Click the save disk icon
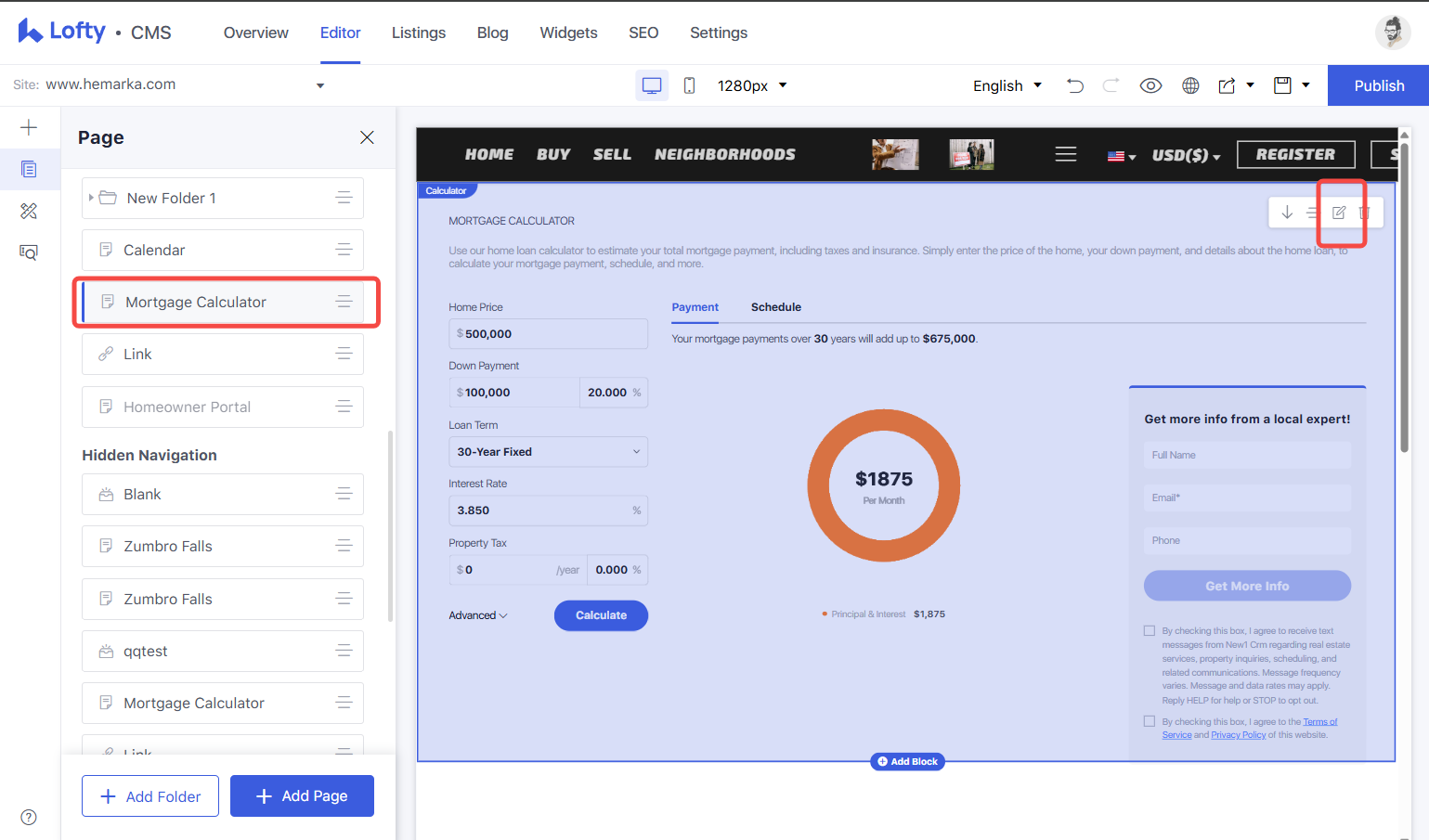The width and height of the screenshot is (1429, 840). click(1282, 85)
